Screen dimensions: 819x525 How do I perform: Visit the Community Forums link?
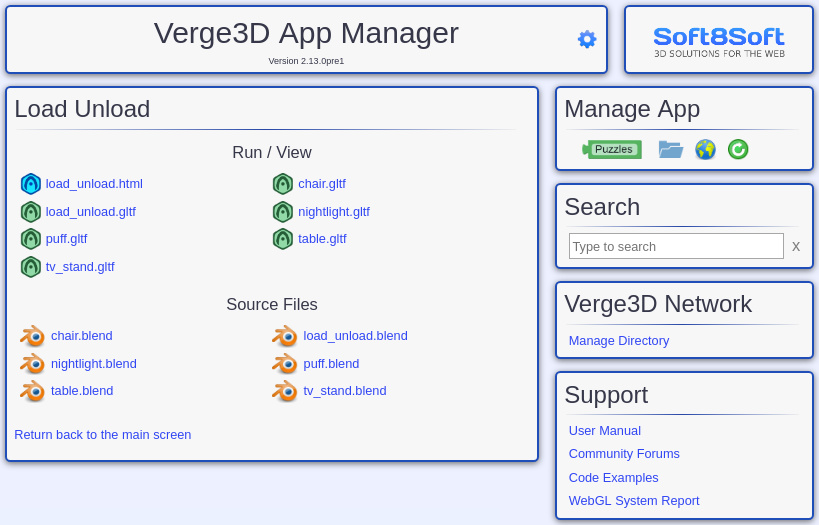pos(624,453)
